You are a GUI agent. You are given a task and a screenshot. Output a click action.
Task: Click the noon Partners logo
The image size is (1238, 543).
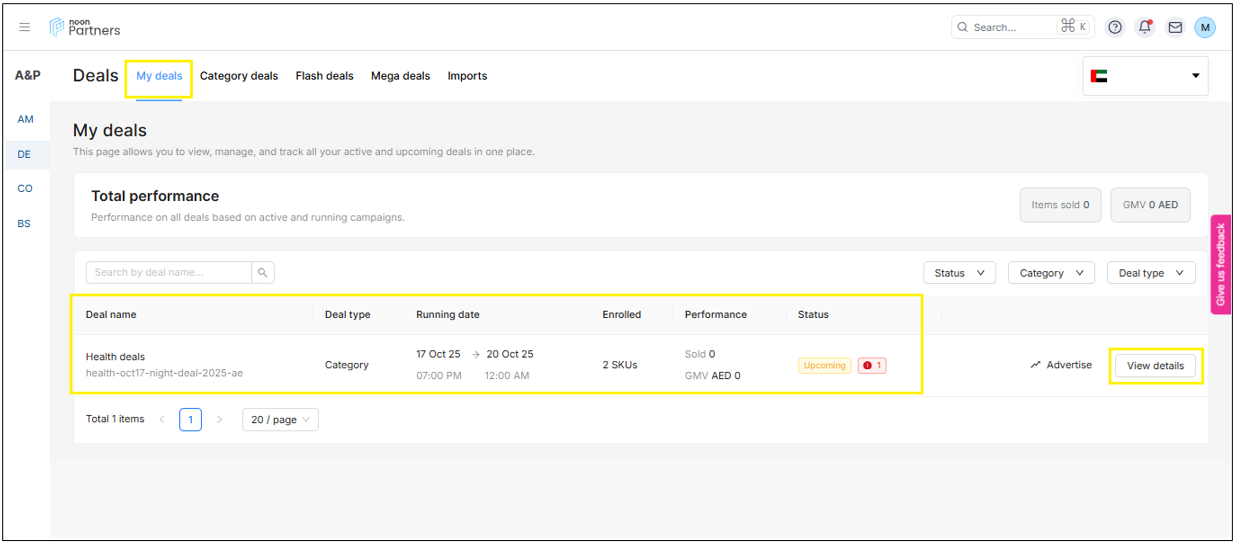pos(85,27)
